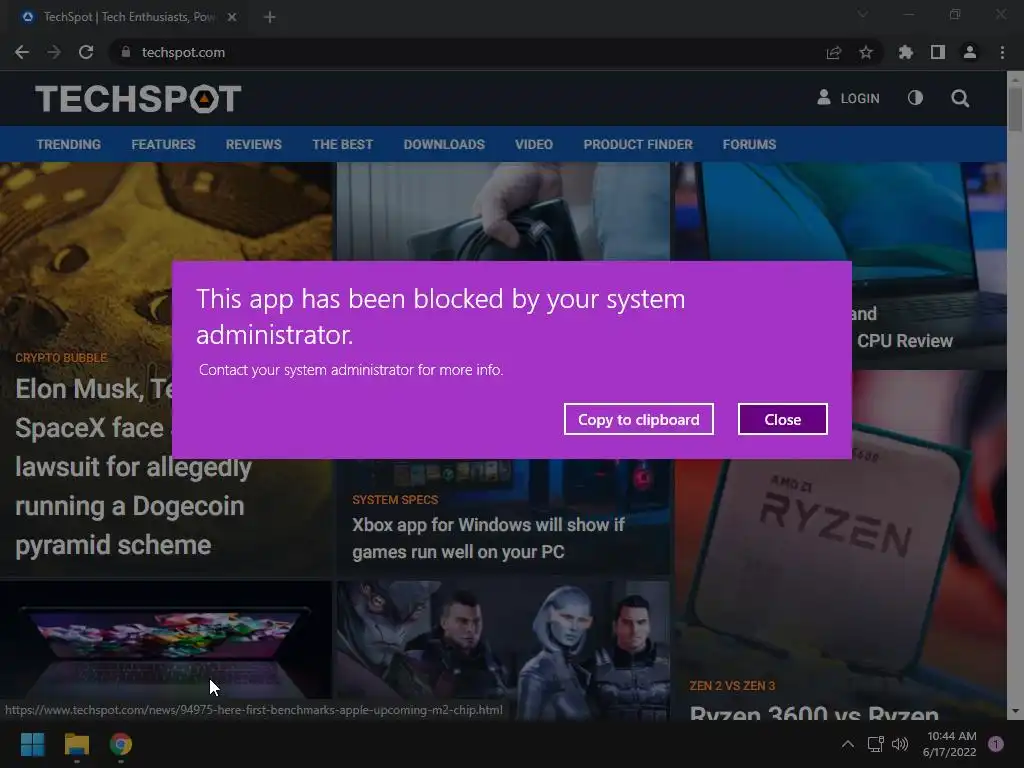Click the Chrome profile avatar icon

point(970,52)
